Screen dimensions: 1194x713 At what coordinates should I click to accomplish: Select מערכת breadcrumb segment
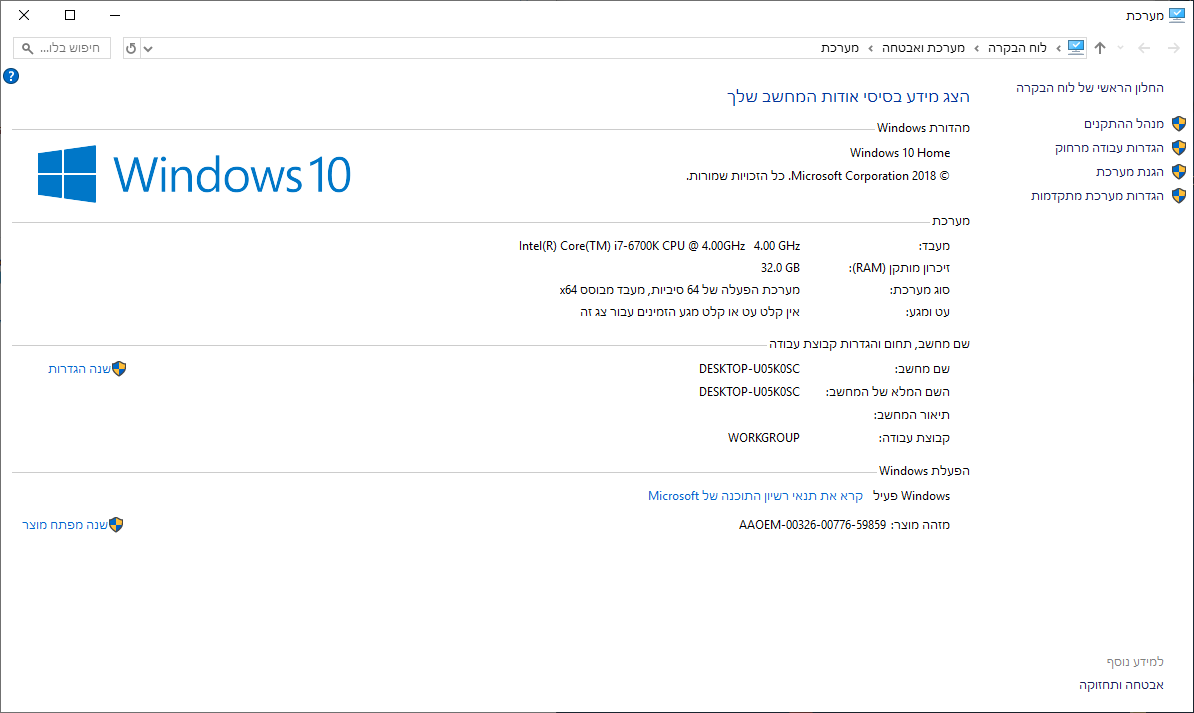click(x=840, y=47)
